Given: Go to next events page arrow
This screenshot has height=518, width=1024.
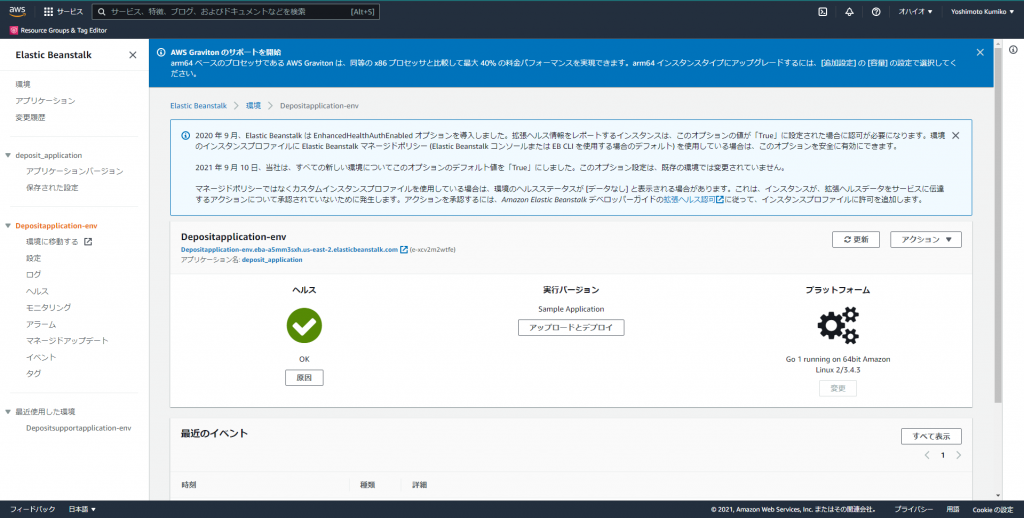Looking at the screenshot, I should (958, 455).
